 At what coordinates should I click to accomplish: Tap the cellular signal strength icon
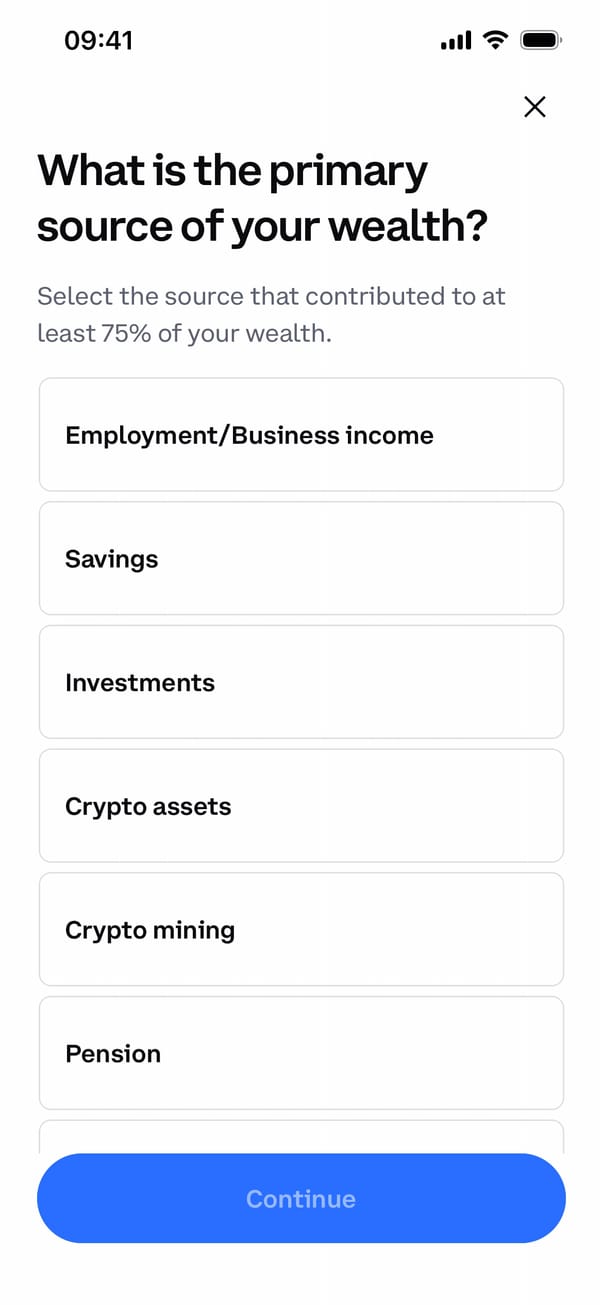[455, 41]
